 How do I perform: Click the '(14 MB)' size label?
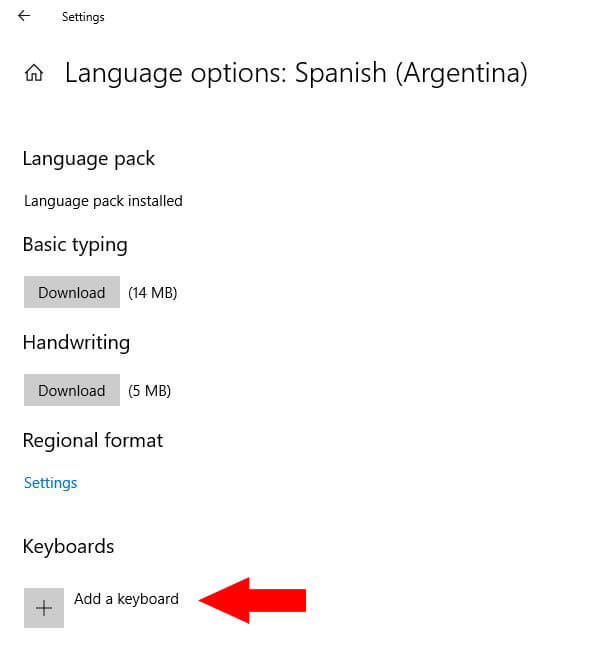[x=153, y=293]
